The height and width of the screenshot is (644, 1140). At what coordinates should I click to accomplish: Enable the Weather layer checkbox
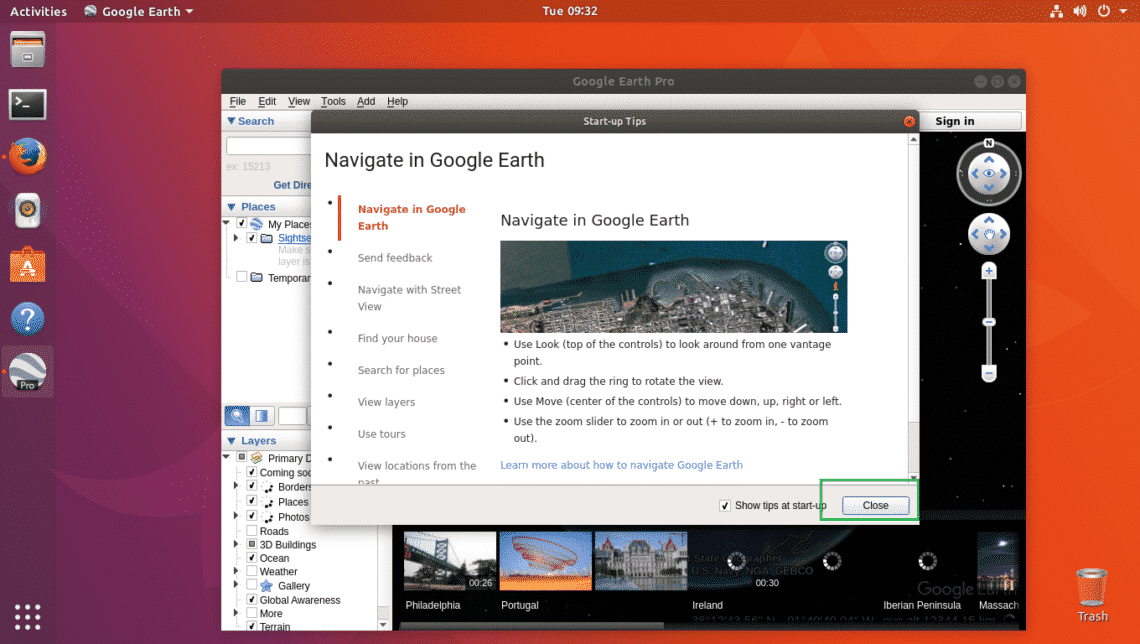point(252,571)
